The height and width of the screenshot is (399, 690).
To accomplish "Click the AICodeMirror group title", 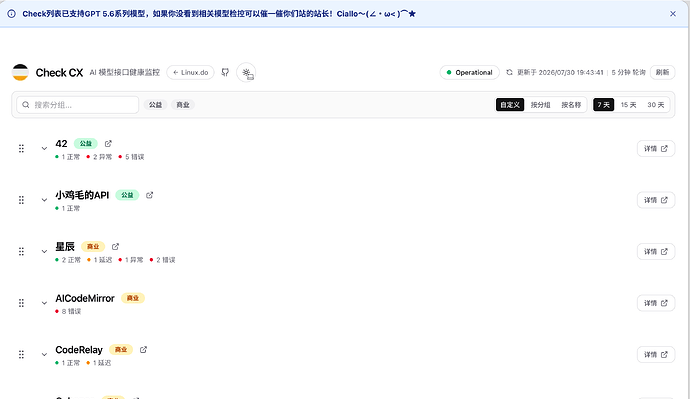I will tap(84, 298).
